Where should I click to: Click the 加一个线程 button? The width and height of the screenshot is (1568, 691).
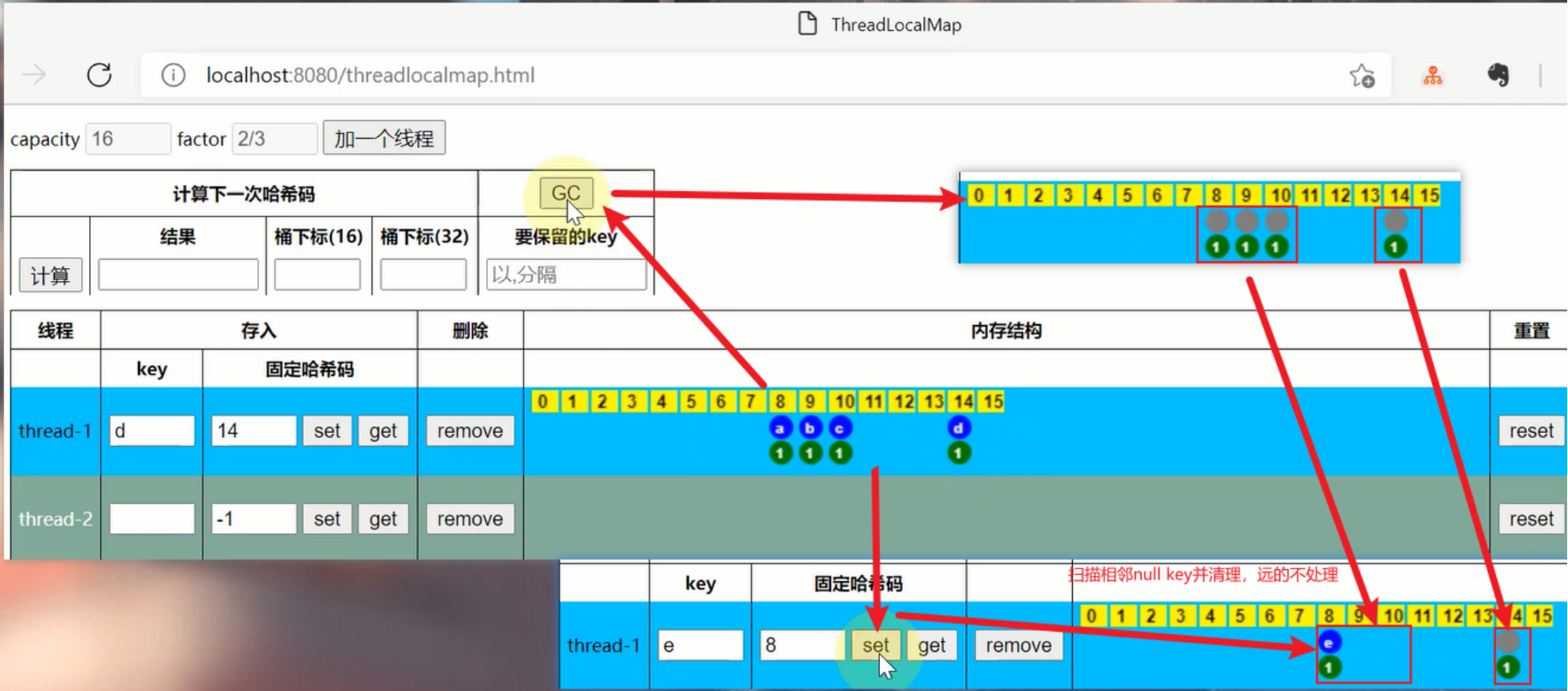click(x=384, y=138)
